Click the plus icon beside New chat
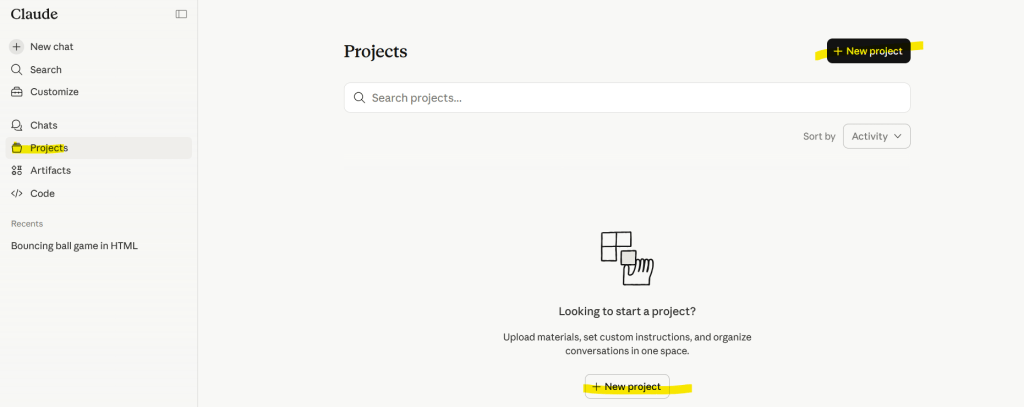Image resolution: width=1024 pixels, height=407 pixels. click(16, 47)
